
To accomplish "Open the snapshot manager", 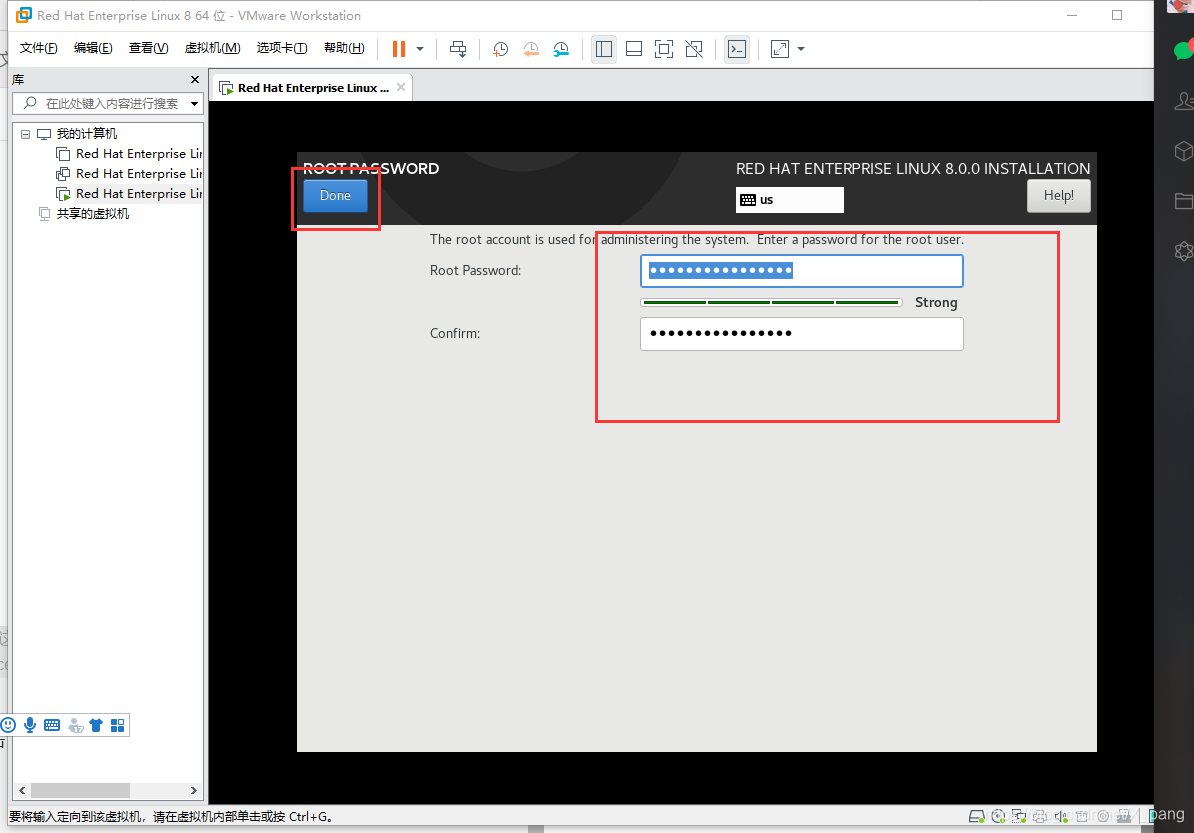I will tap(561, 49).
